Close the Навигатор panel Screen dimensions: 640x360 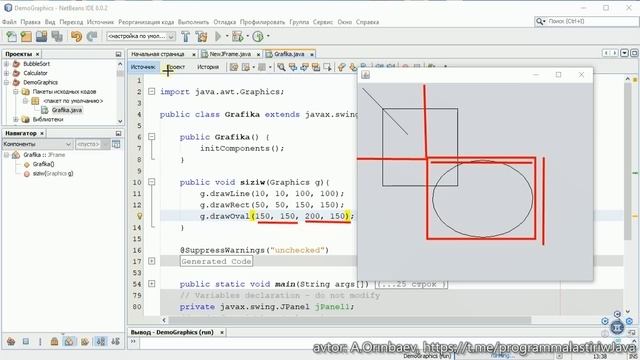(x=42, y=133)
